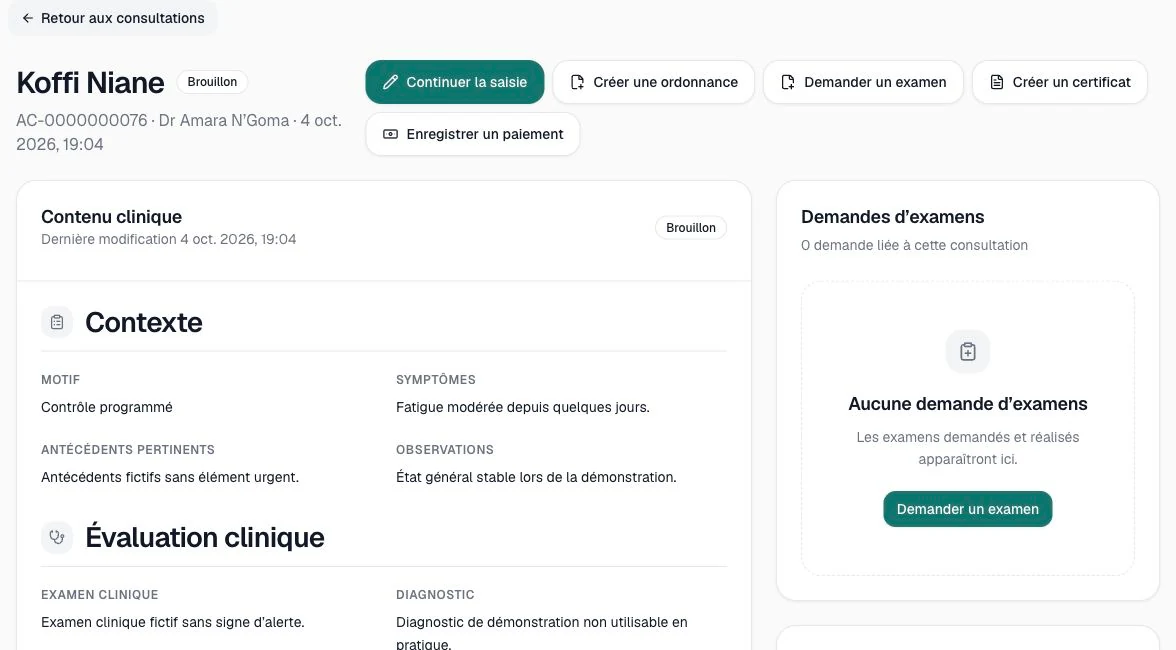Screen dimensions: 1176x650
Task: Click Fatigue modérée depuis quelques jours text
Action: click(x=523, y=407)
